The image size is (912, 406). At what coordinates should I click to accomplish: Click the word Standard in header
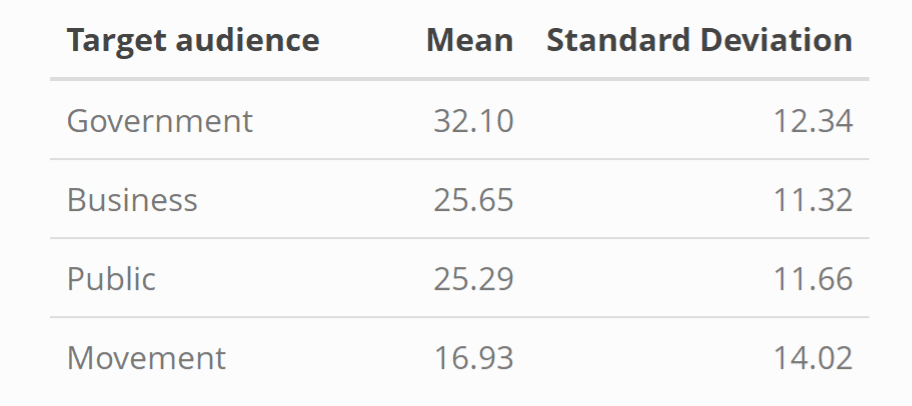(x=619, y=41)
